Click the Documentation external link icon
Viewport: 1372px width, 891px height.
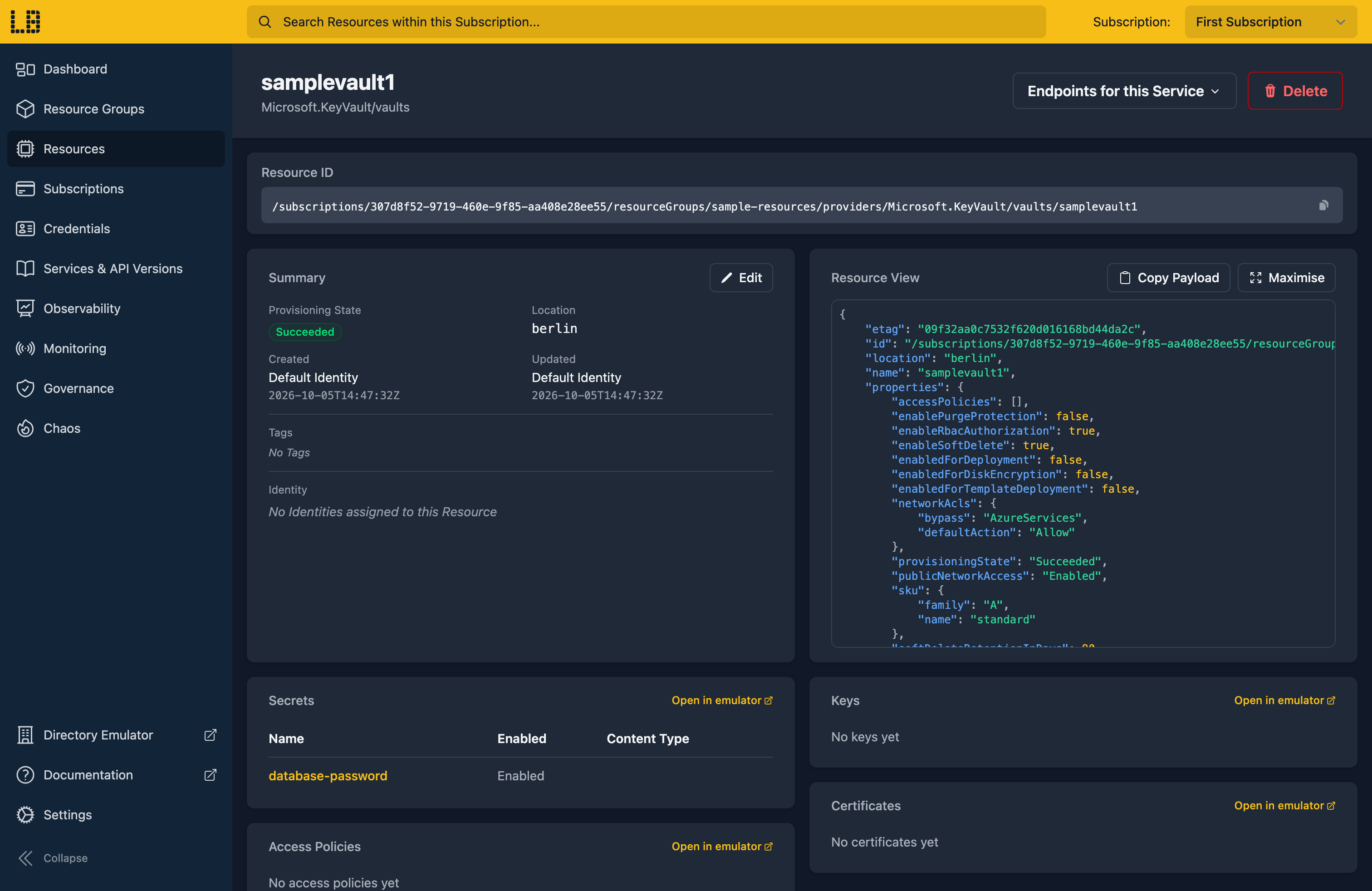point(211,774)
